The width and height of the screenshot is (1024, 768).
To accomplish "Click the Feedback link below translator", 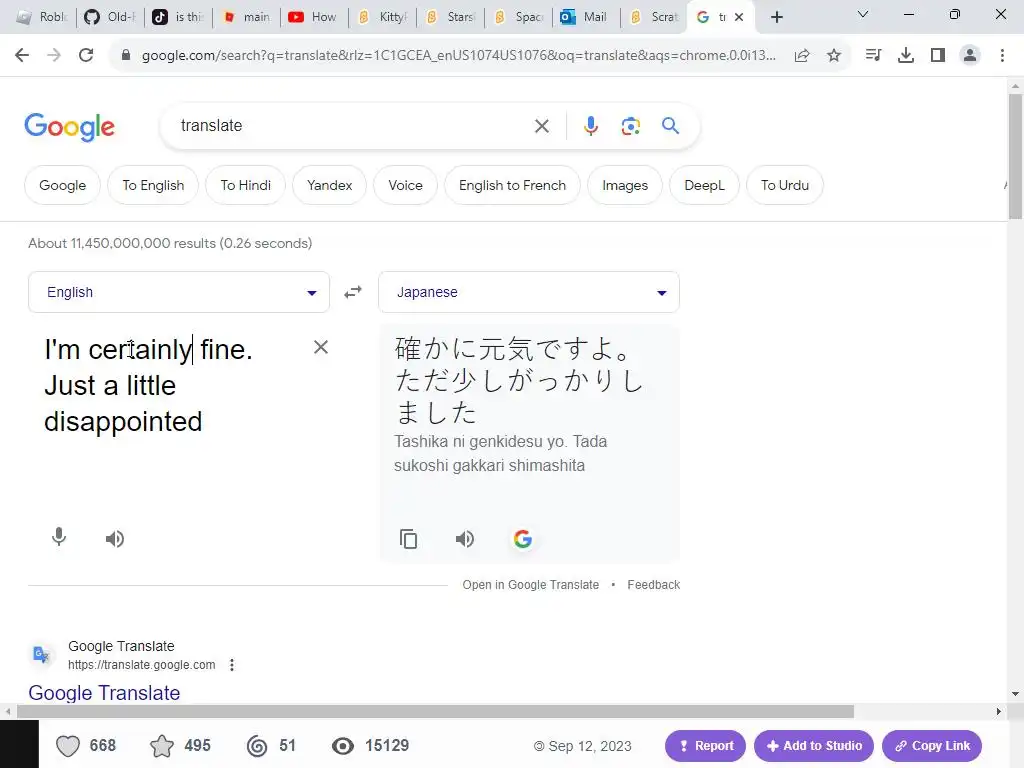I will (x=654, y=584).
